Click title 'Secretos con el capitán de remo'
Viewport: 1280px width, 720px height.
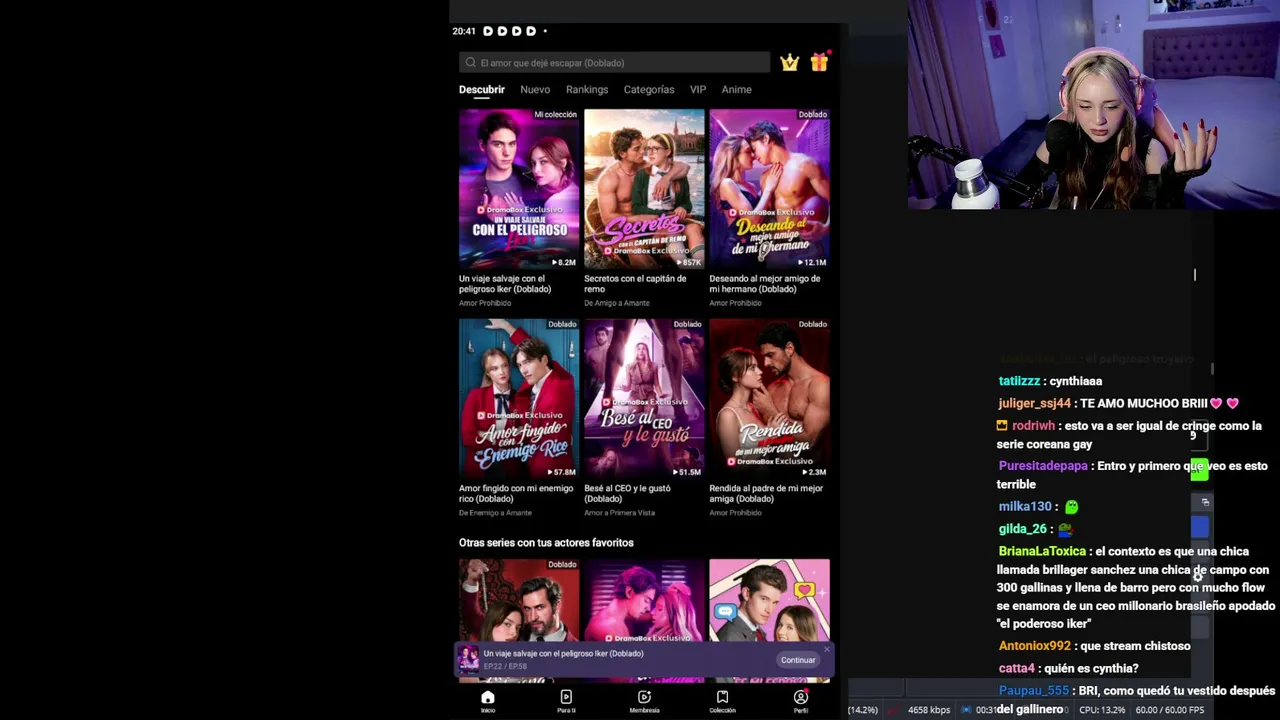(635, 284)
